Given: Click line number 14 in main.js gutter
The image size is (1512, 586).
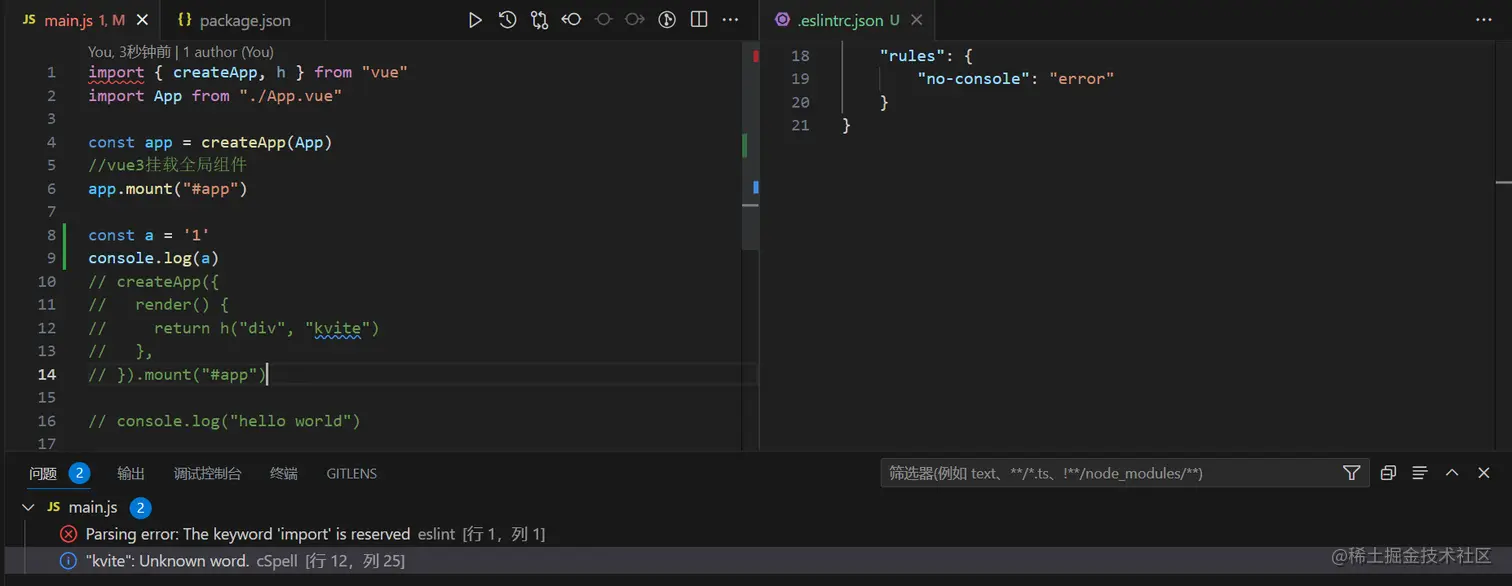Looking at the screenshot, I should (47, 374).
